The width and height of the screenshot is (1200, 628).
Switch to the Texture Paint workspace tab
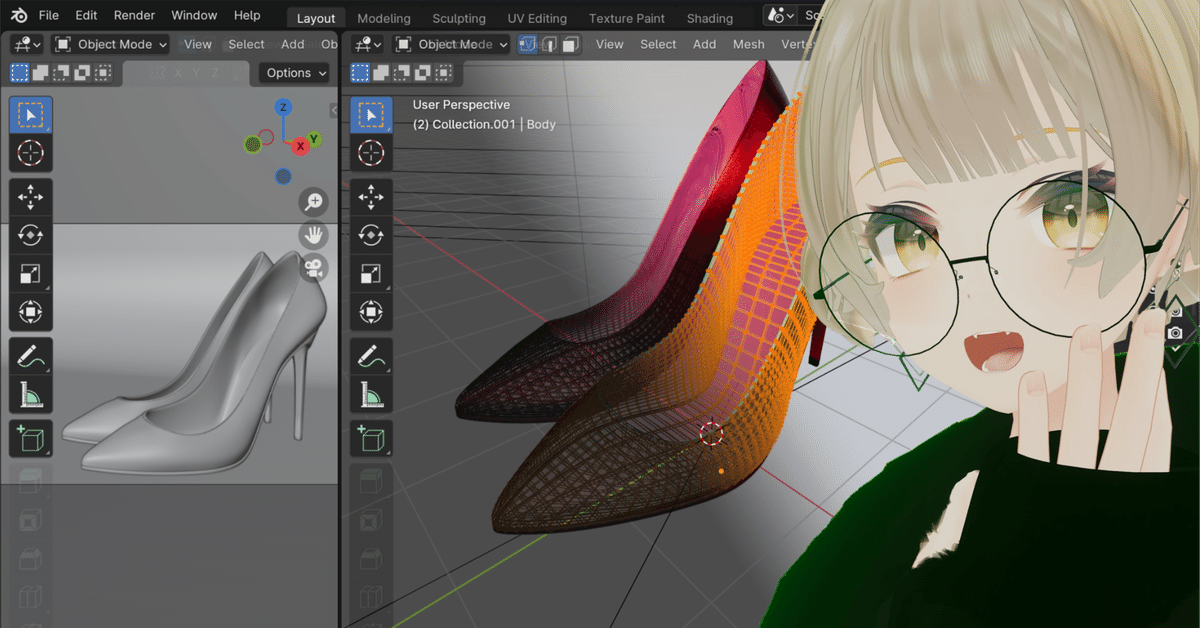click(x=627, y=18)
